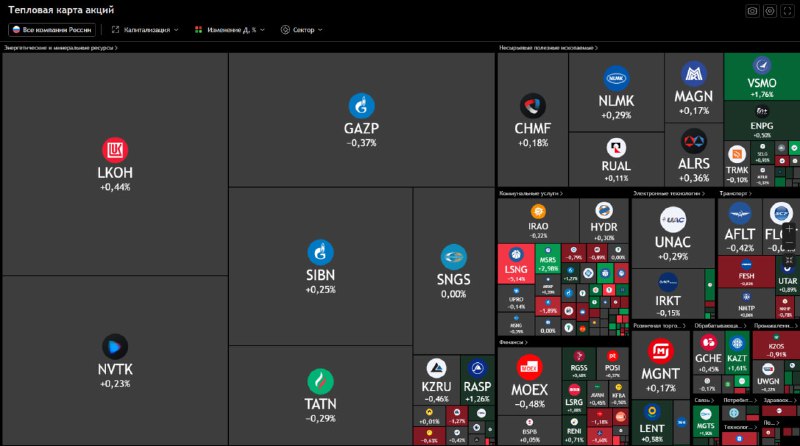Select the BSPB +0,05% tile
Image resolution: width=800 pixels, height=446 pixels.
[529, 430]
